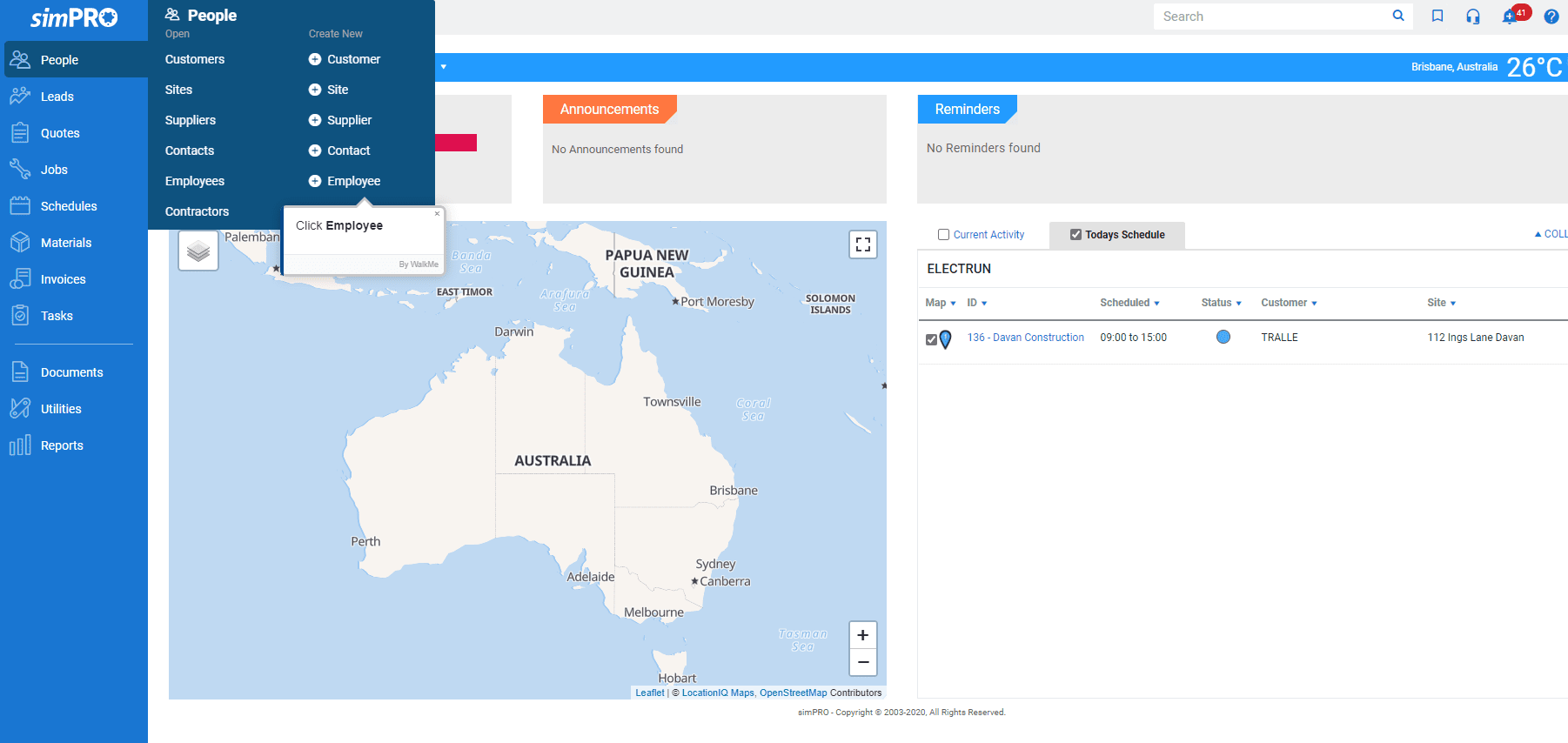
Task: Open notifications bell with 41 badge
Action: [1511, 17]
